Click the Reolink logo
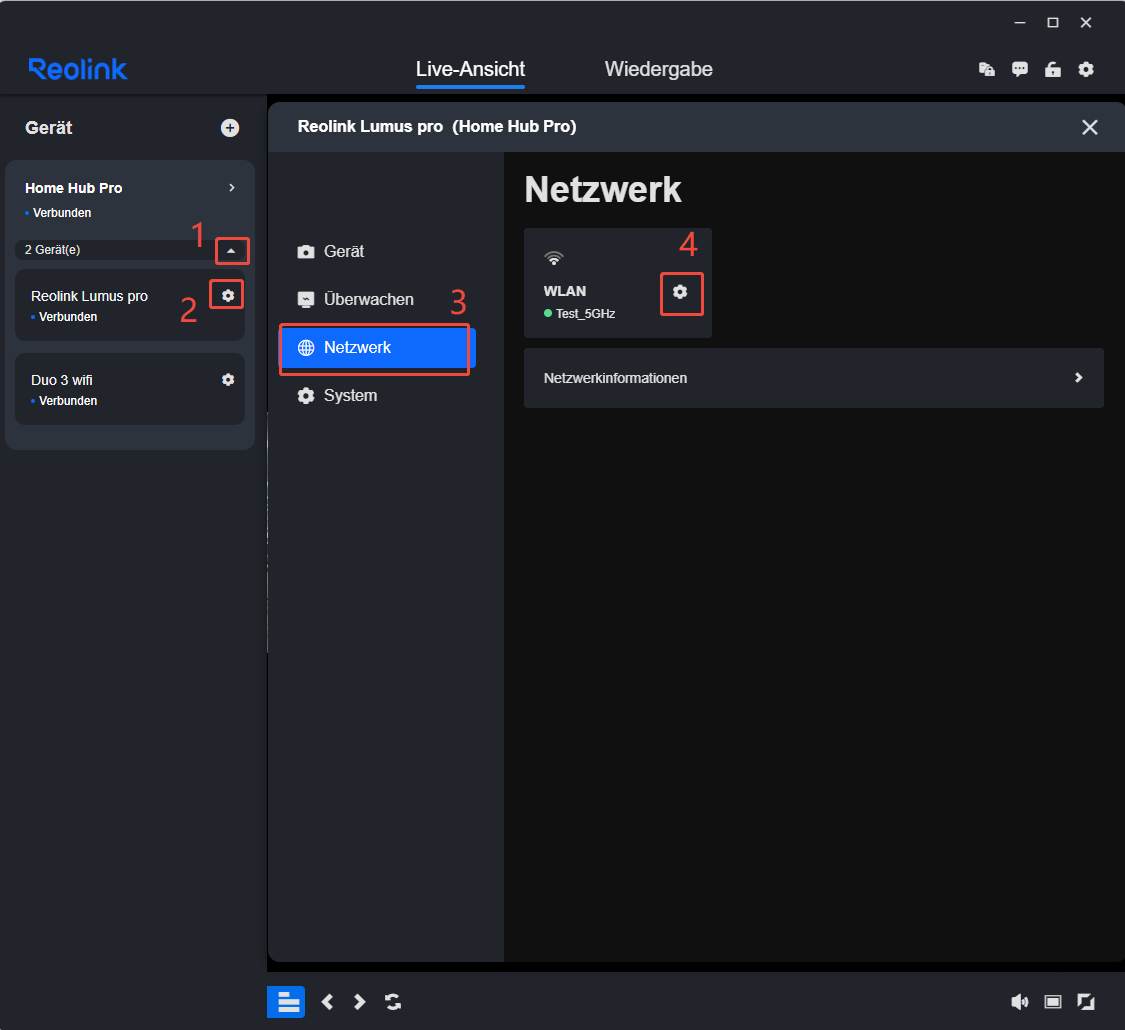 (x=77, y=69)
